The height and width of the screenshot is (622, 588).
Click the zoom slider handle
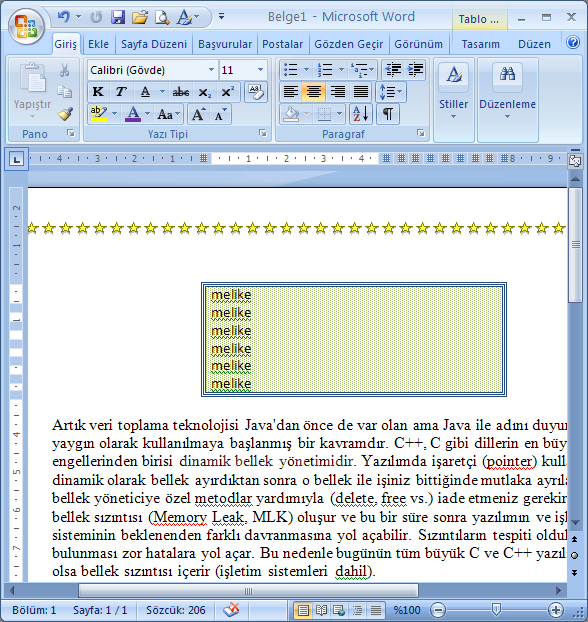(496, 609)
